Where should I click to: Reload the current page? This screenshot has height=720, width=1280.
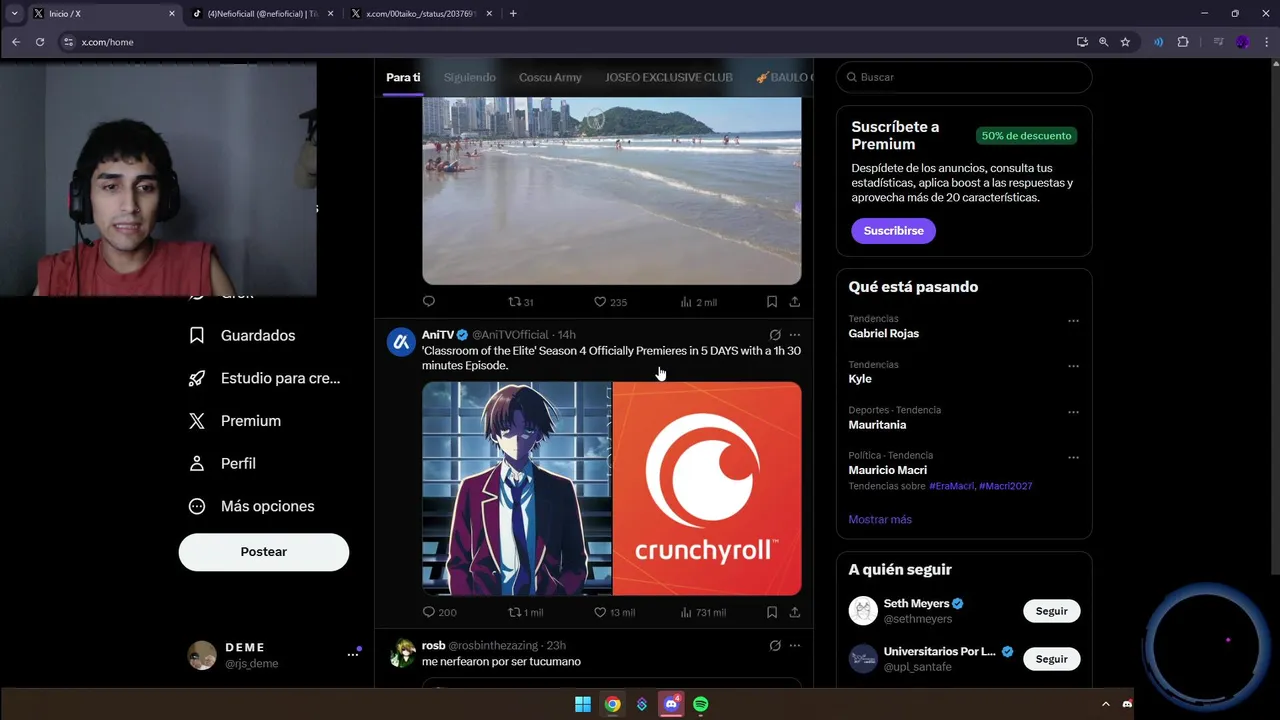[40, 42]
